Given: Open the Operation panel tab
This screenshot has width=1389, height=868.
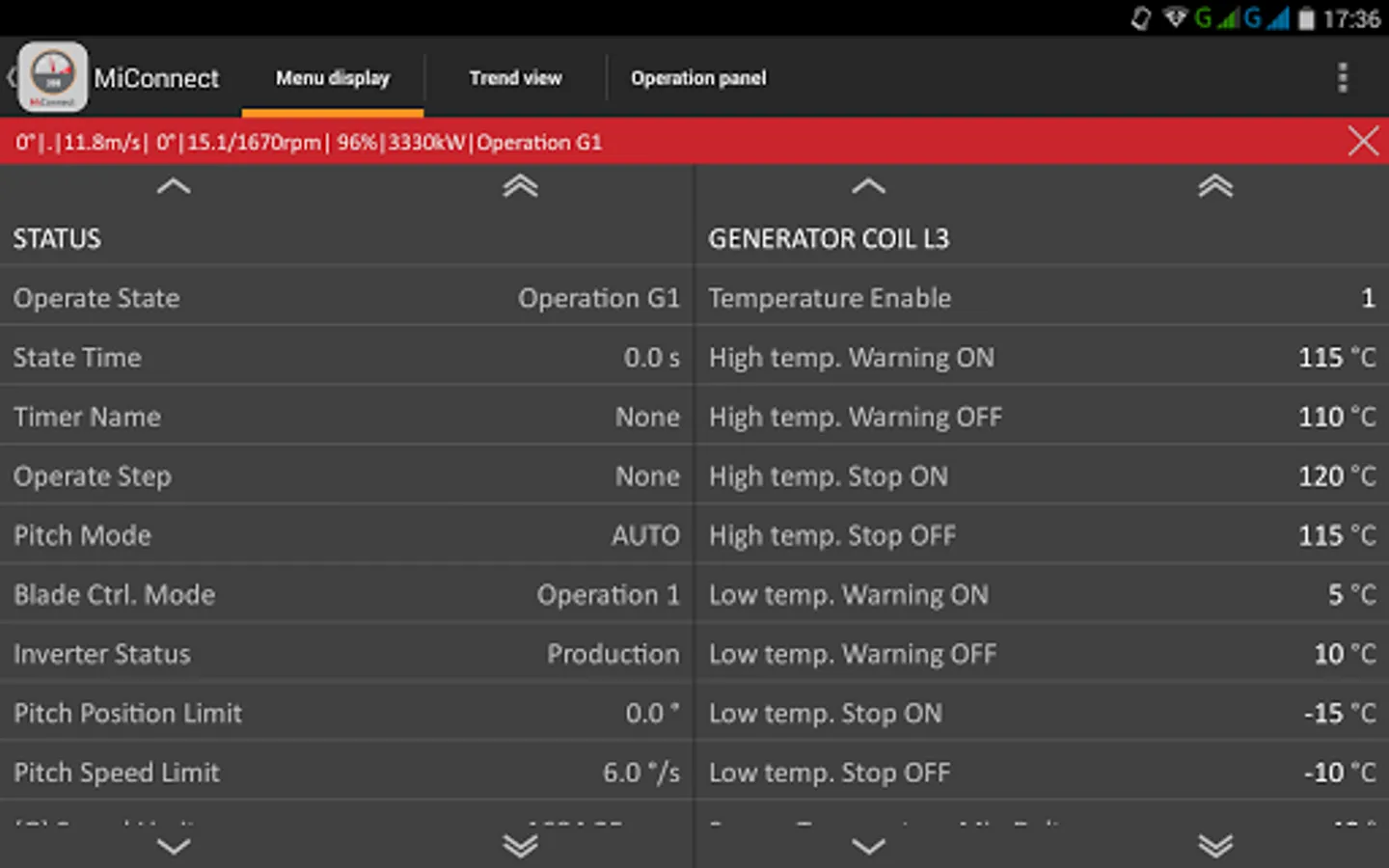Looking at the screenshot, I should (698, 78).
